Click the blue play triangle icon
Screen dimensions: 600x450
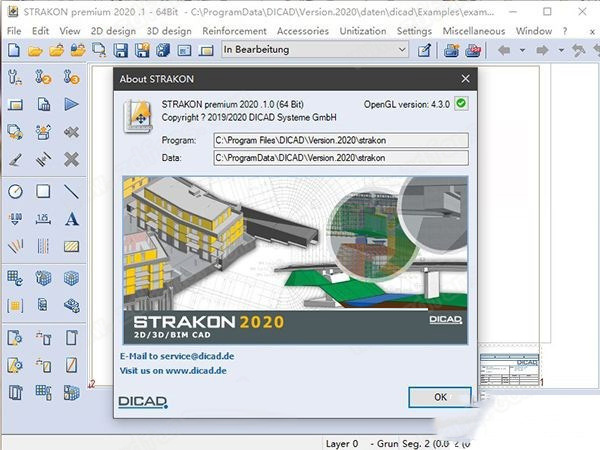(72, 104)
